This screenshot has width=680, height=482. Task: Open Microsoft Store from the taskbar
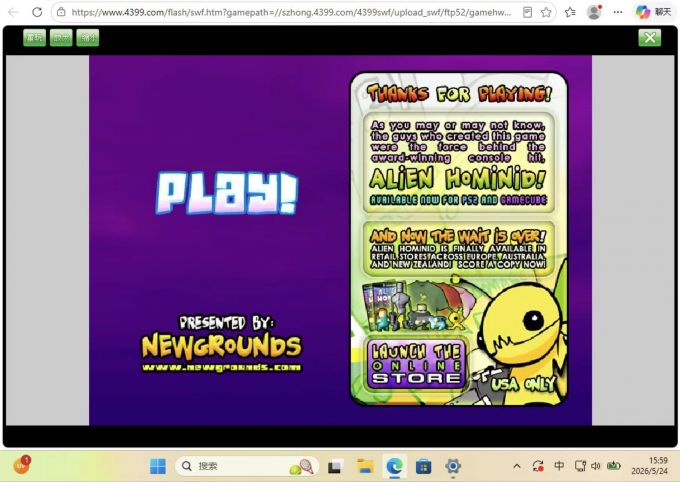423,466
